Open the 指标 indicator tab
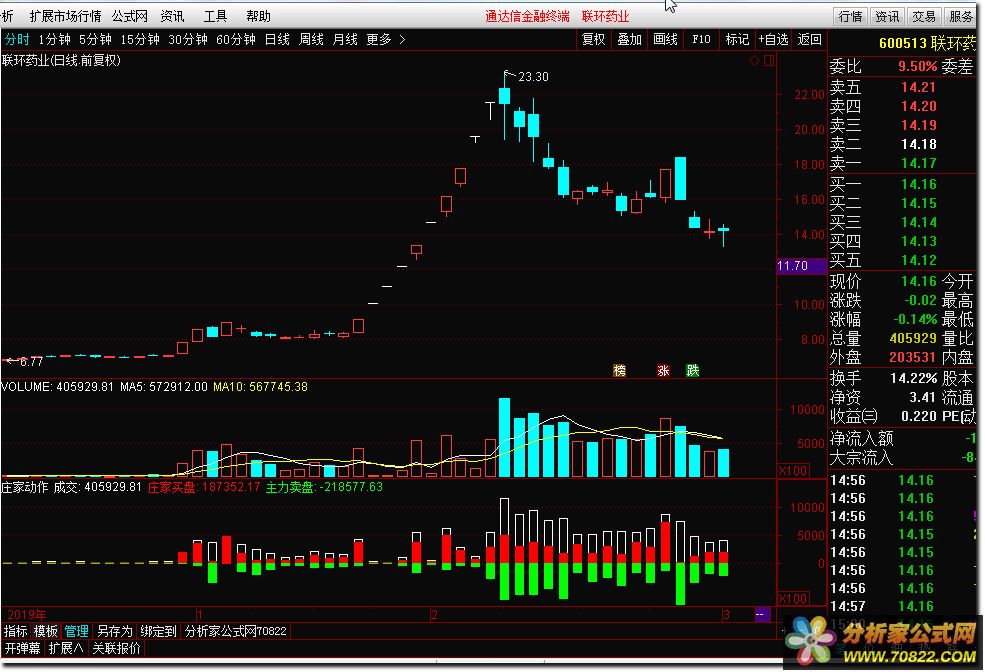985x672 pixels. click(x=16, y=631)
